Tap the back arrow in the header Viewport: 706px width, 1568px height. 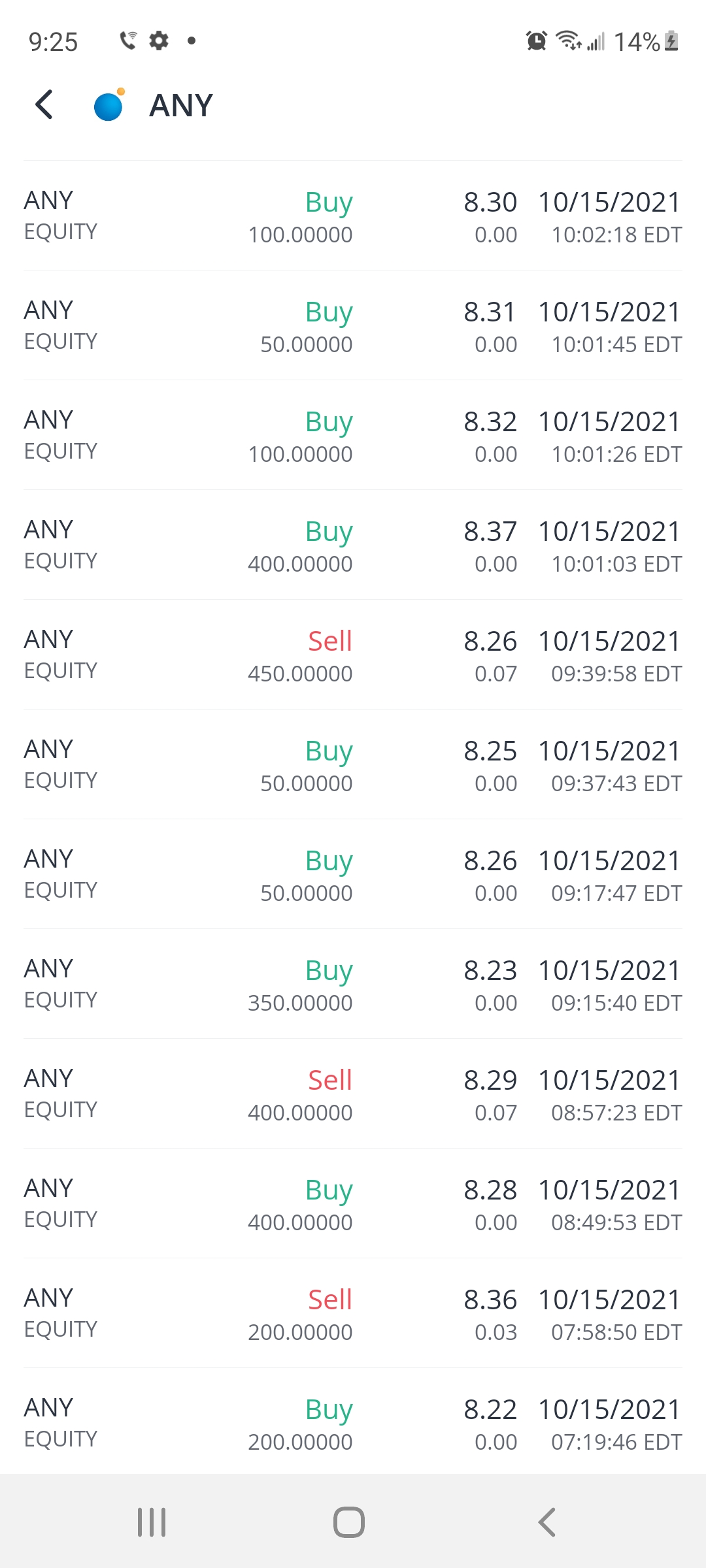(44, 105)
